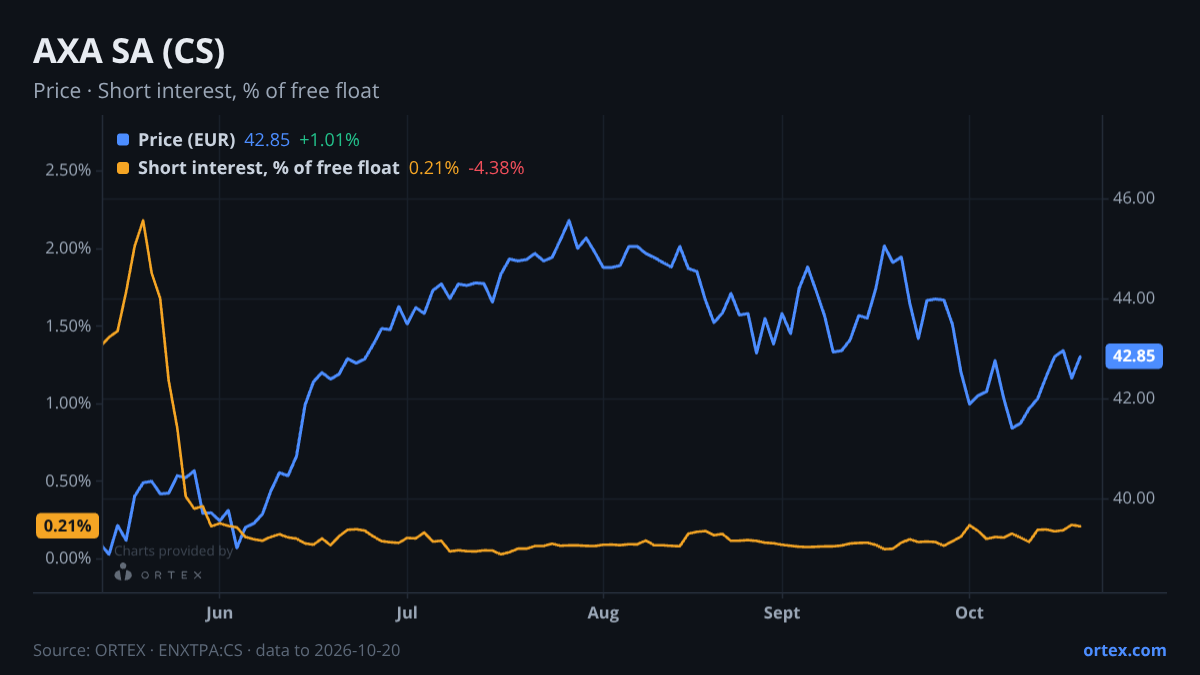Click the 1.00% left axis label
This screenshot has width=1200, height=675.
pos(68,402)
